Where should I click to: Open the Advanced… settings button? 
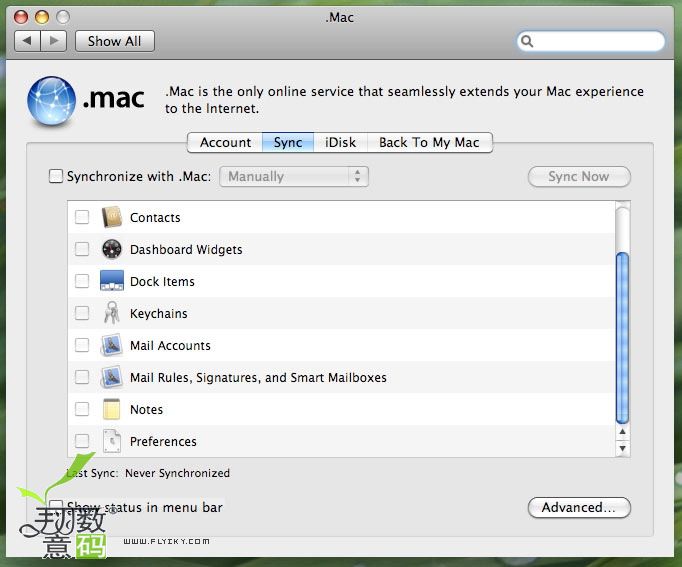click(x=579, y=507)
